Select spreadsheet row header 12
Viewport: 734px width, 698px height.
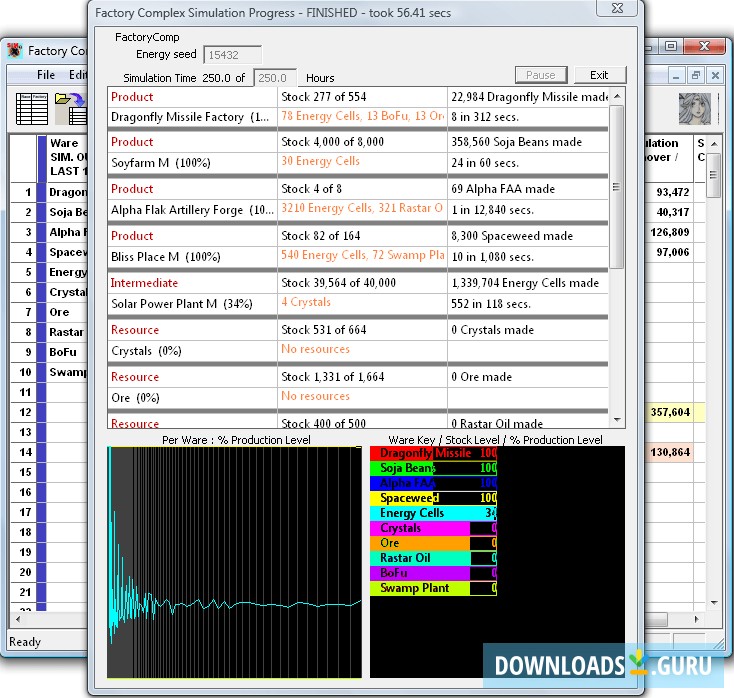coord(24,412)
